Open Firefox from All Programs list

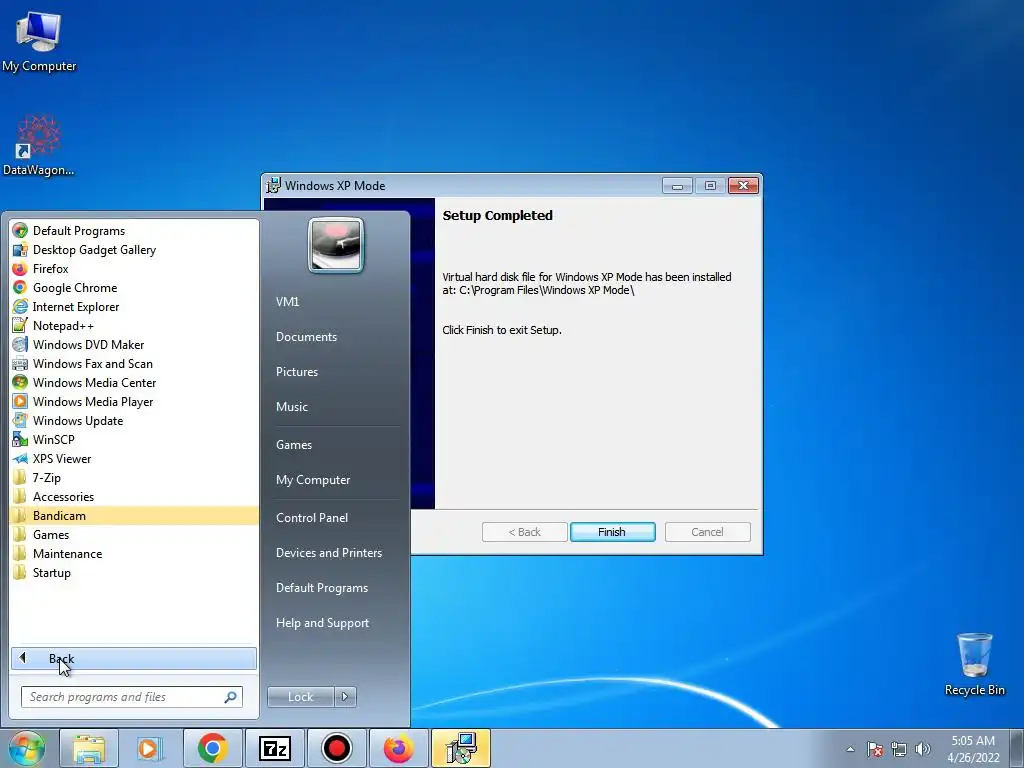134,268
